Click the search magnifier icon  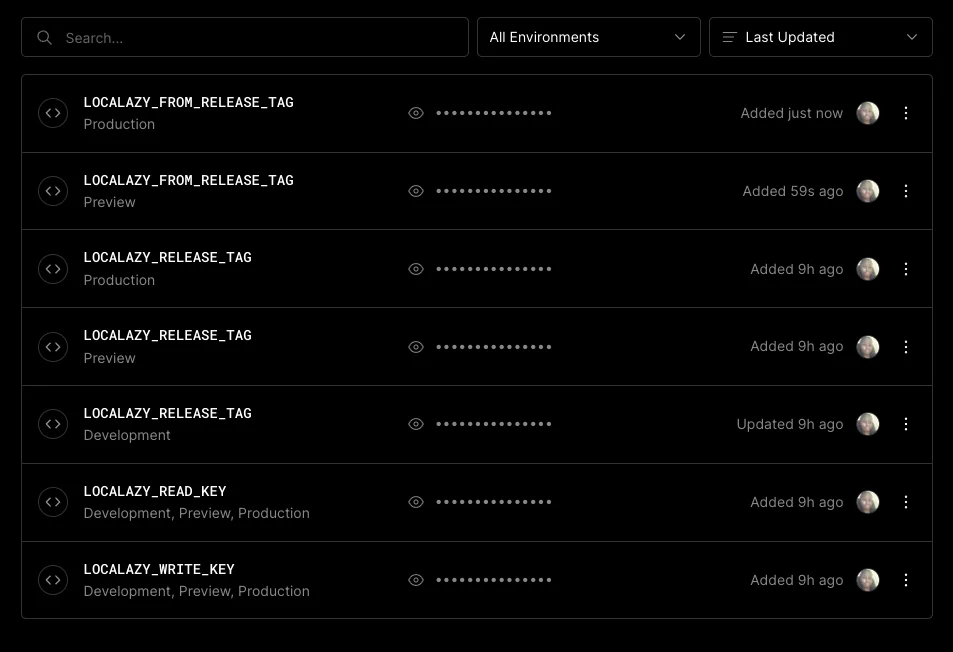pos(44,38)
